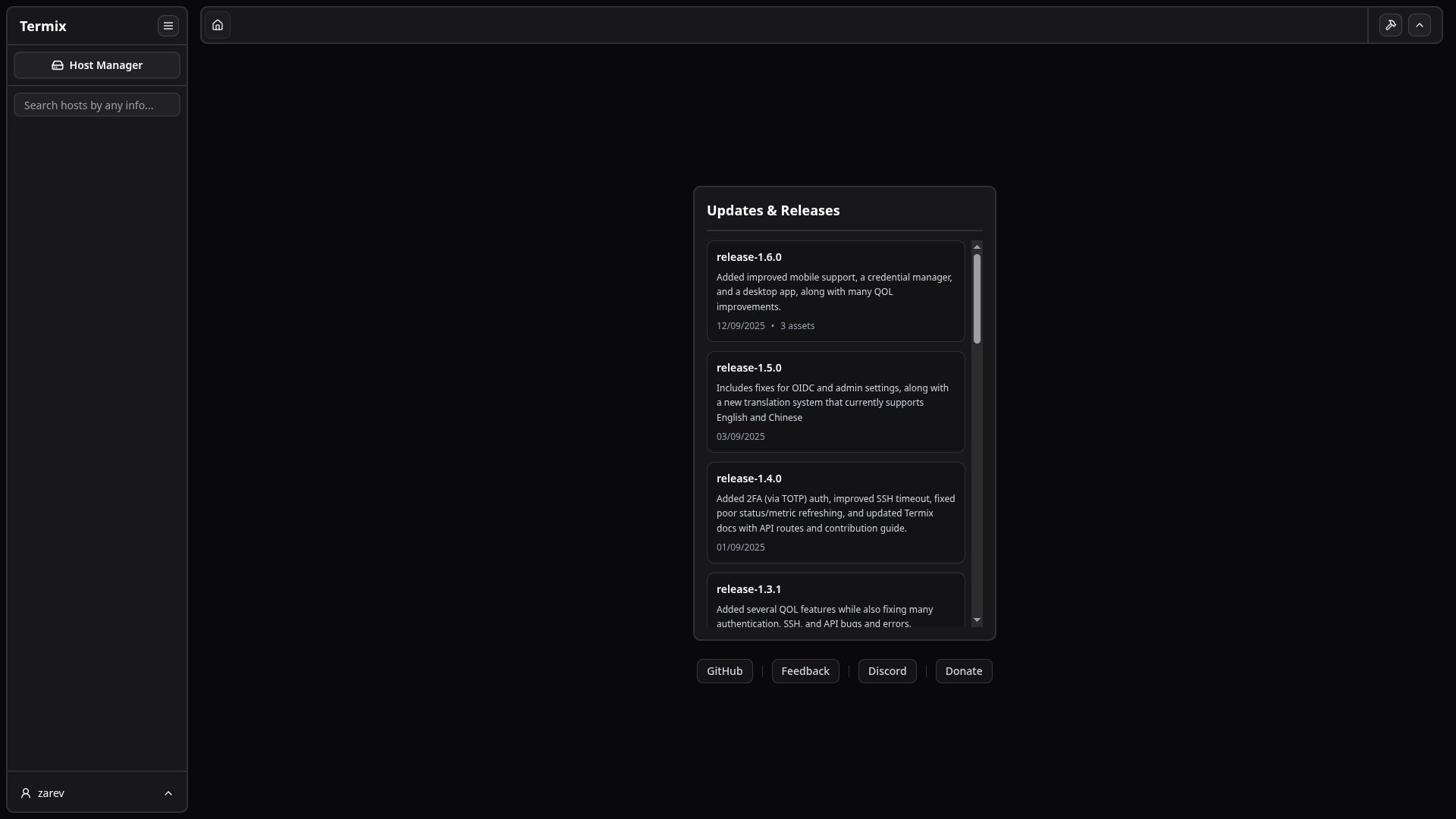Click the 01/09/2025 release date

741,548
